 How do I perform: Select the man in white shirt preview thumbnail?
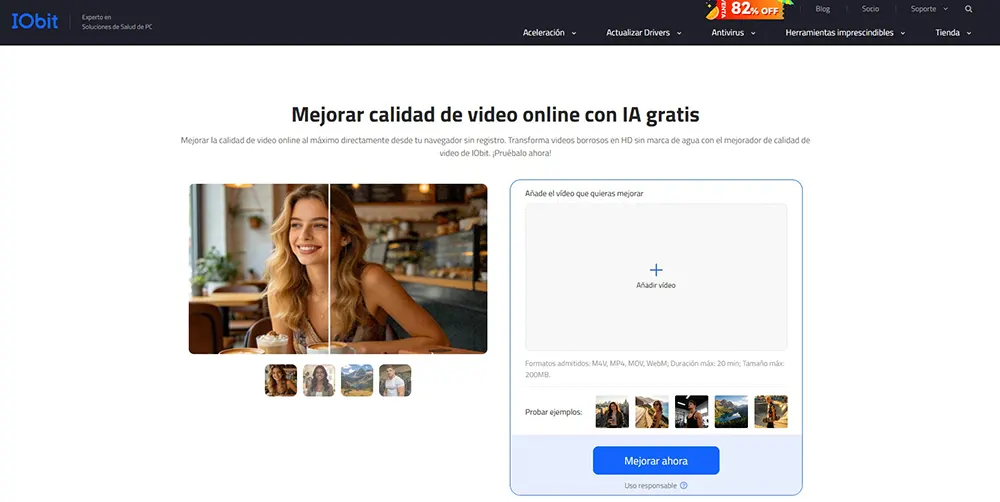[395, 380]
